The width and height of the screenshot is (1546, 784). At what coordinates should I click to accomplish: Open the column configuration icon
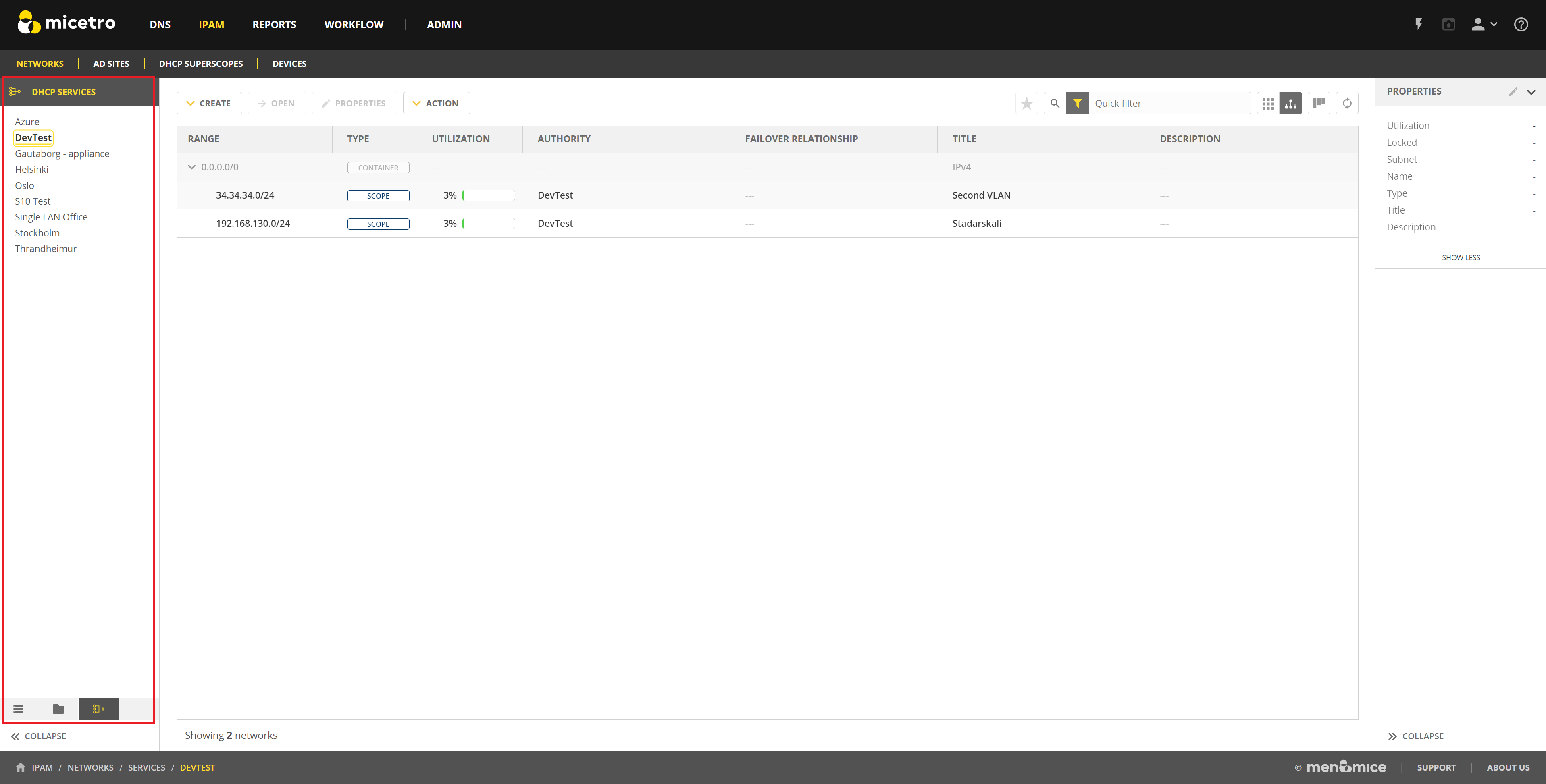click(1319, 103)
